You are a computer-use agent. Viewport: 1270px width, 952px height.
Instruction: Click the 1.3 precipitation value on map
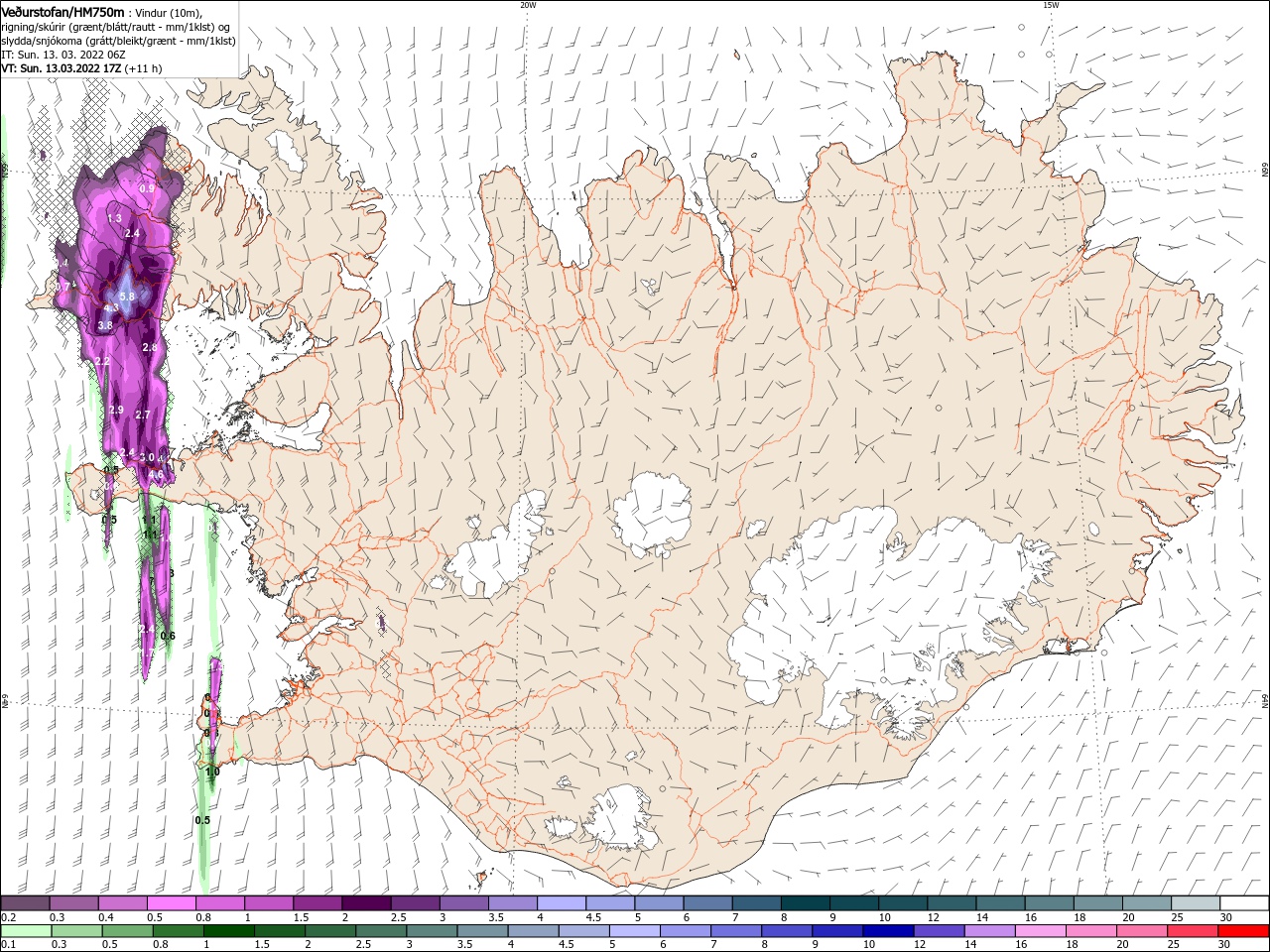click(x=114, y=218)
